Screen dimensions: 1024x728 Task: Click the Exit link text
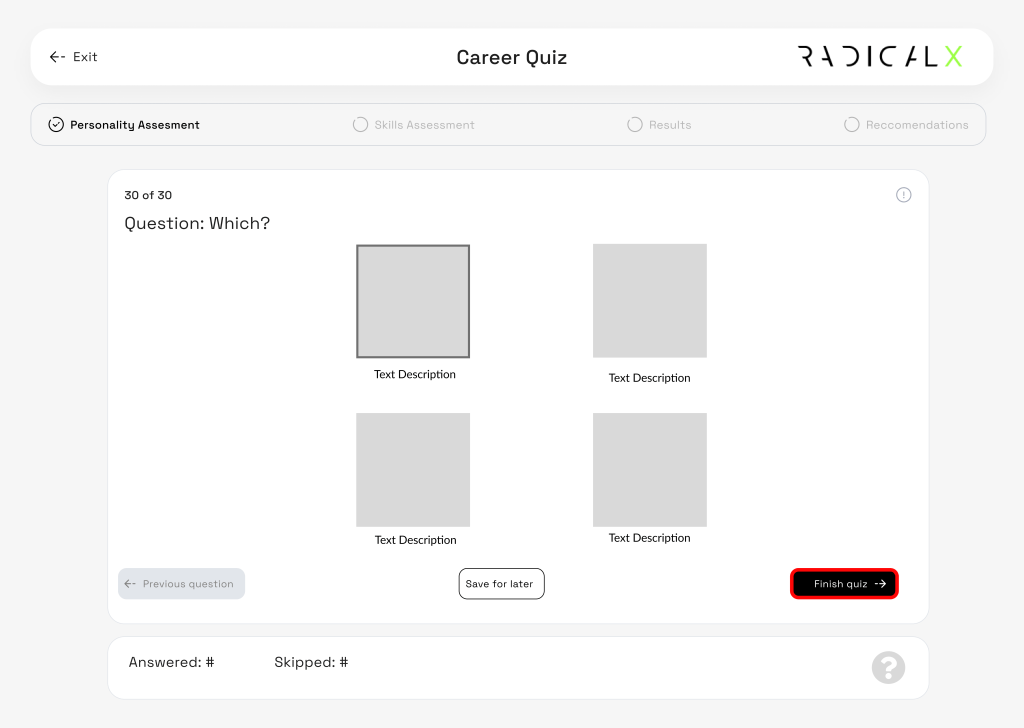(x=85, y=57)
